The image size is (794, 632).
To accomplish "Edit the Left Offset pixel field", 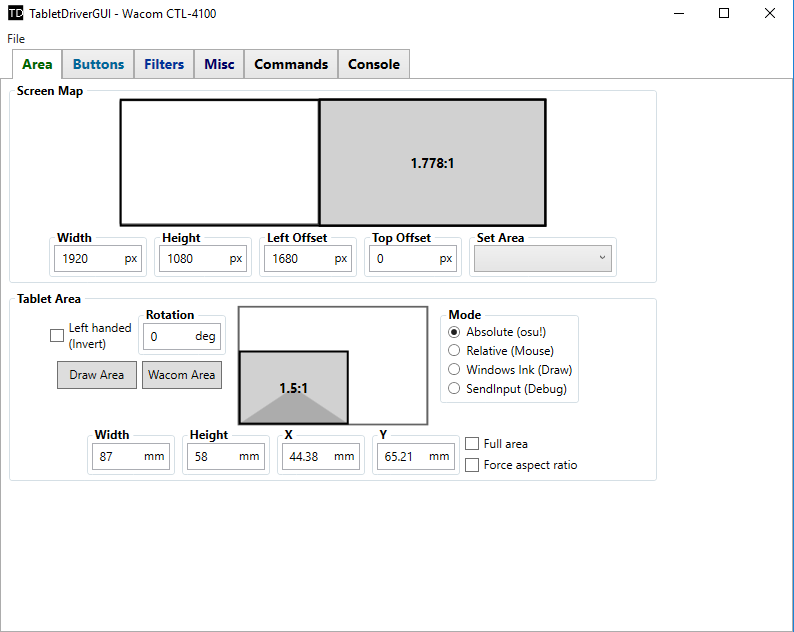I will click(308, 259).
